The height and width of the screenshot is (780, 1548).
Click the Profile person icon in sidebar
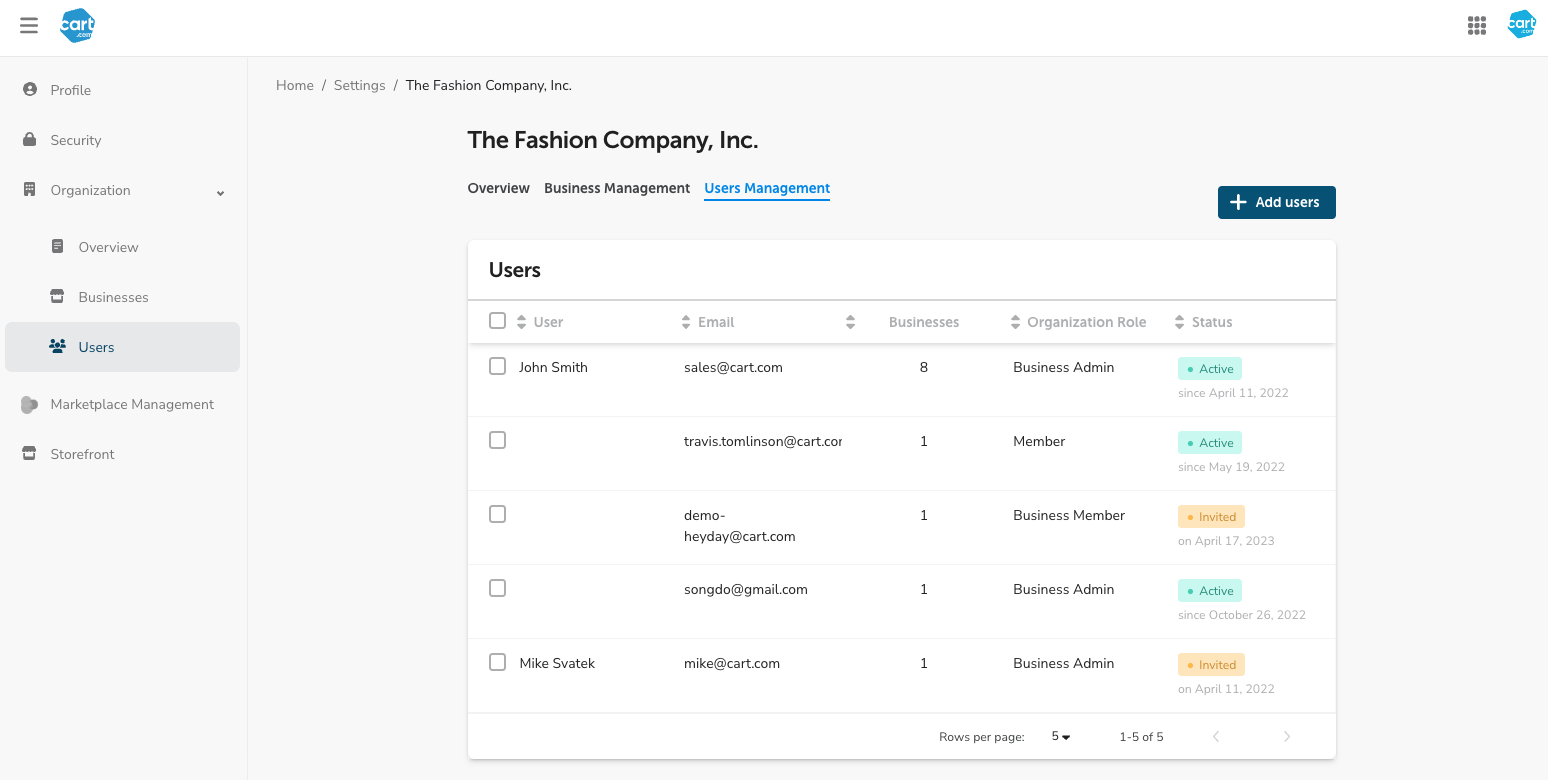coord(30,90)
